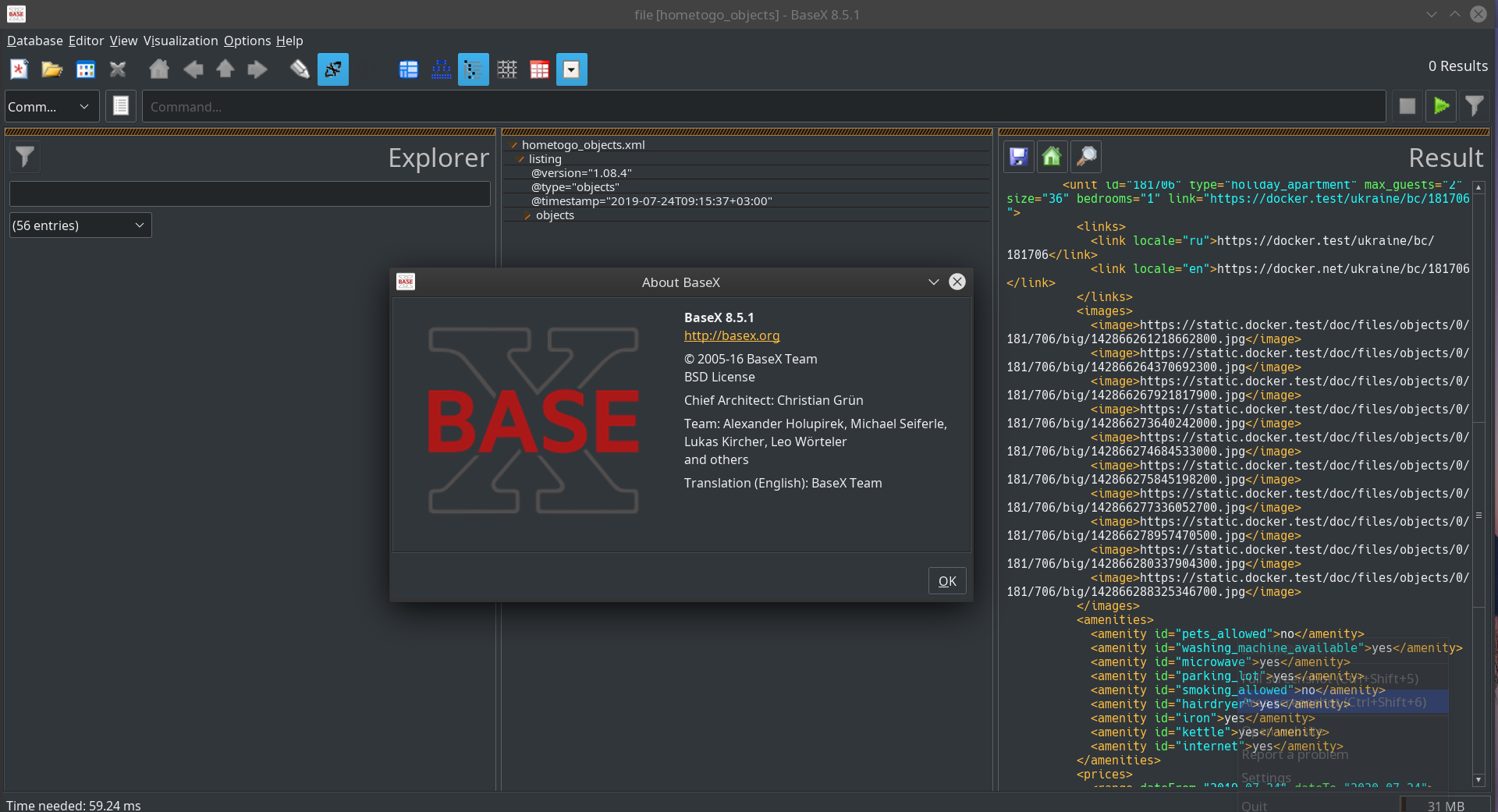Click the Go Up arrow
1498x812 pixels.
click(225, 69)
